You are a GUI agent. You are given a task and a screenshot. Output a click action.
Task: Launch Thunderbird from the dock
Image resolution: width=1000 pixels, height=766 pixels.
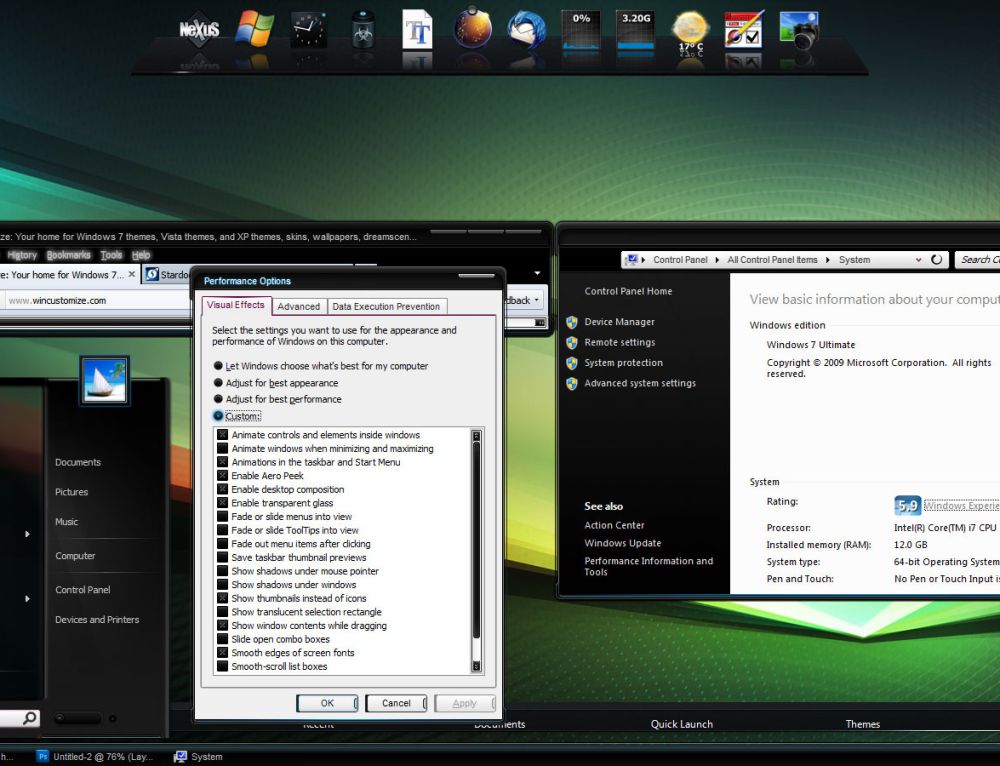coord(526,29)
